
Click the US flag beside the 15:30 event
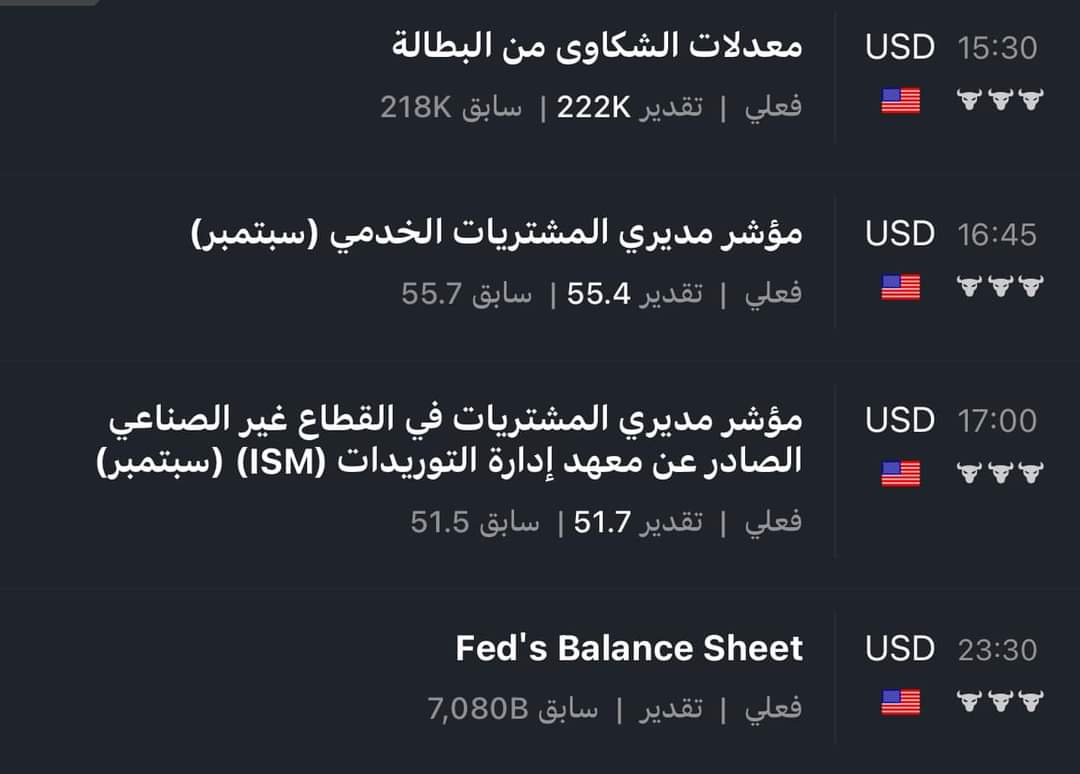coord(900,100)
